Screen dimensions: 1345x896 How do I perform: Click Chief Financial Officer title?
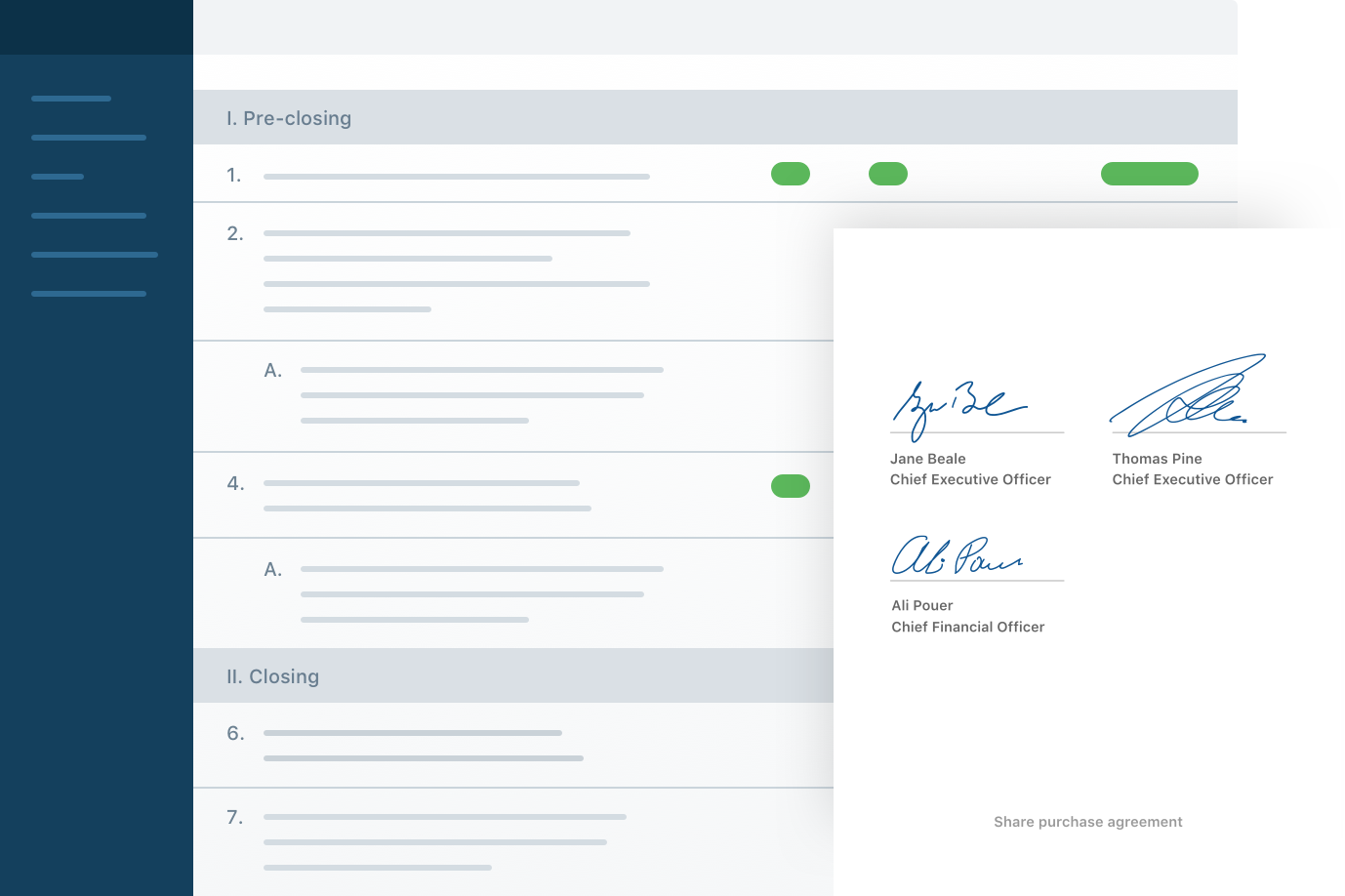(968, 627)
